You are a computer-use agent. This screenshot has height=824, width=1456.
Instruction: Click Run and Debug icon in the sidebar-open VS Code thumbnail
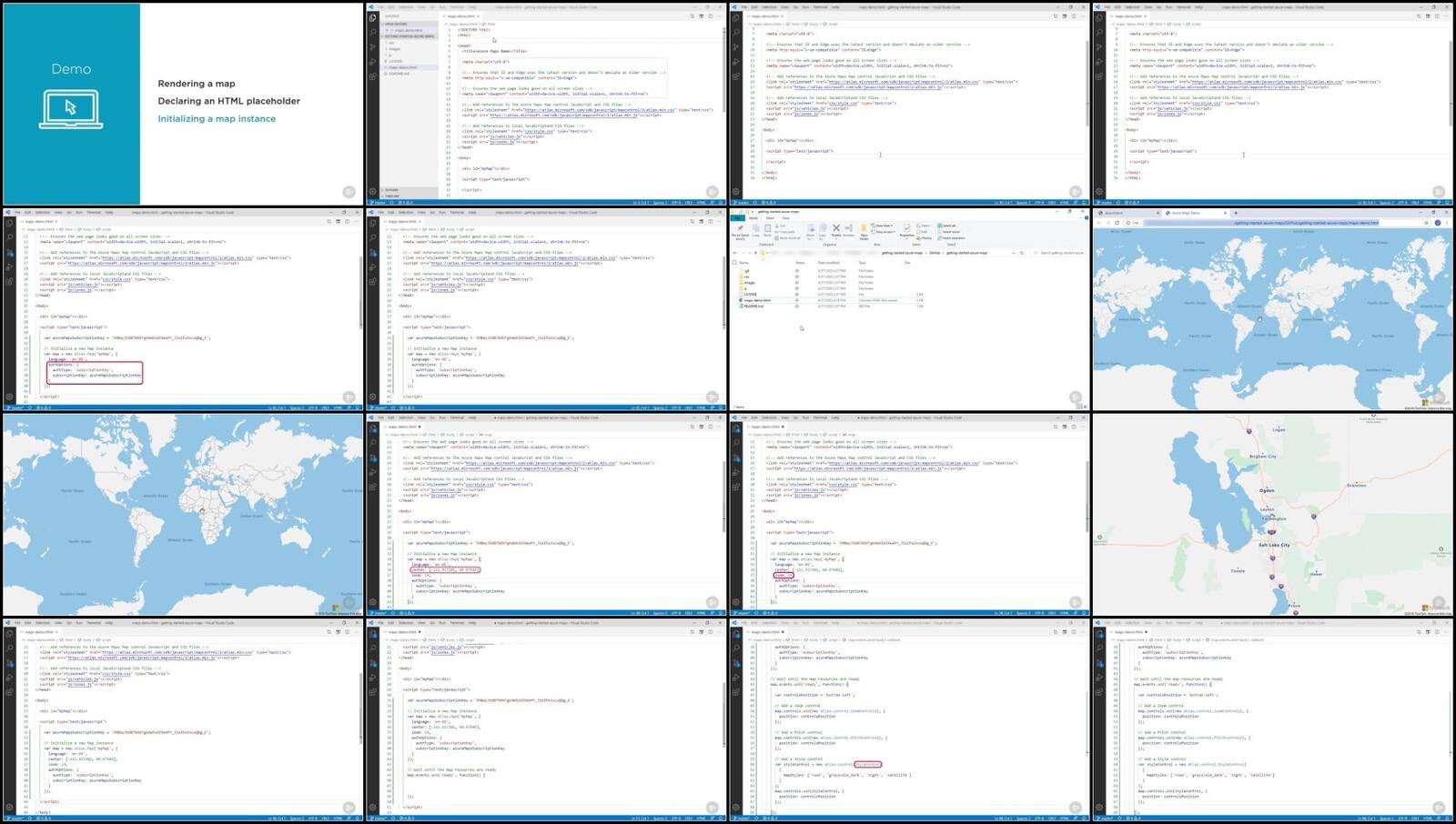(x=372, y=62)
